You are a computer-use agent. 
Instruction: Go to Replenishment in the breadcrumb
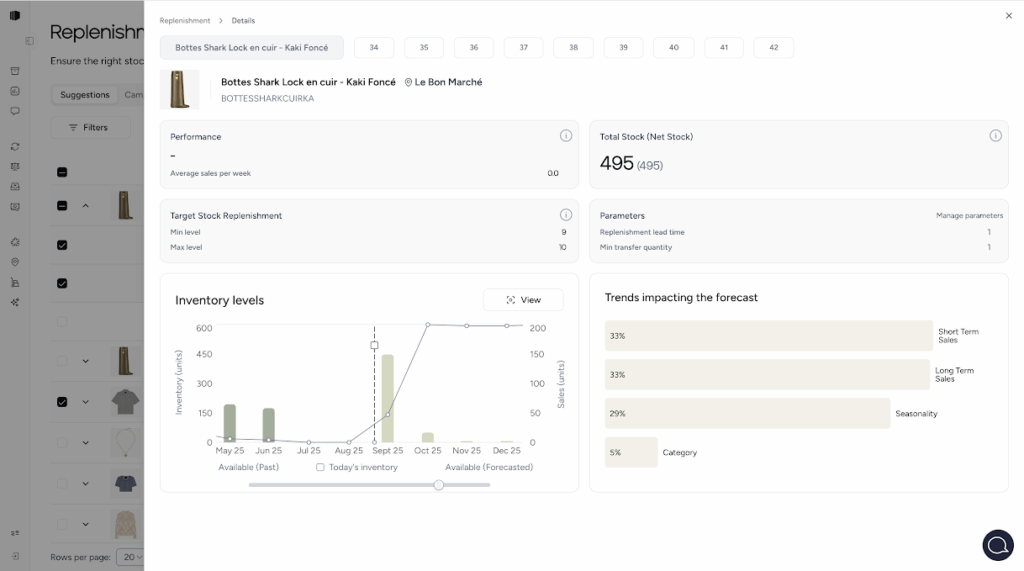pyautogui.click(x=185, y=20)
